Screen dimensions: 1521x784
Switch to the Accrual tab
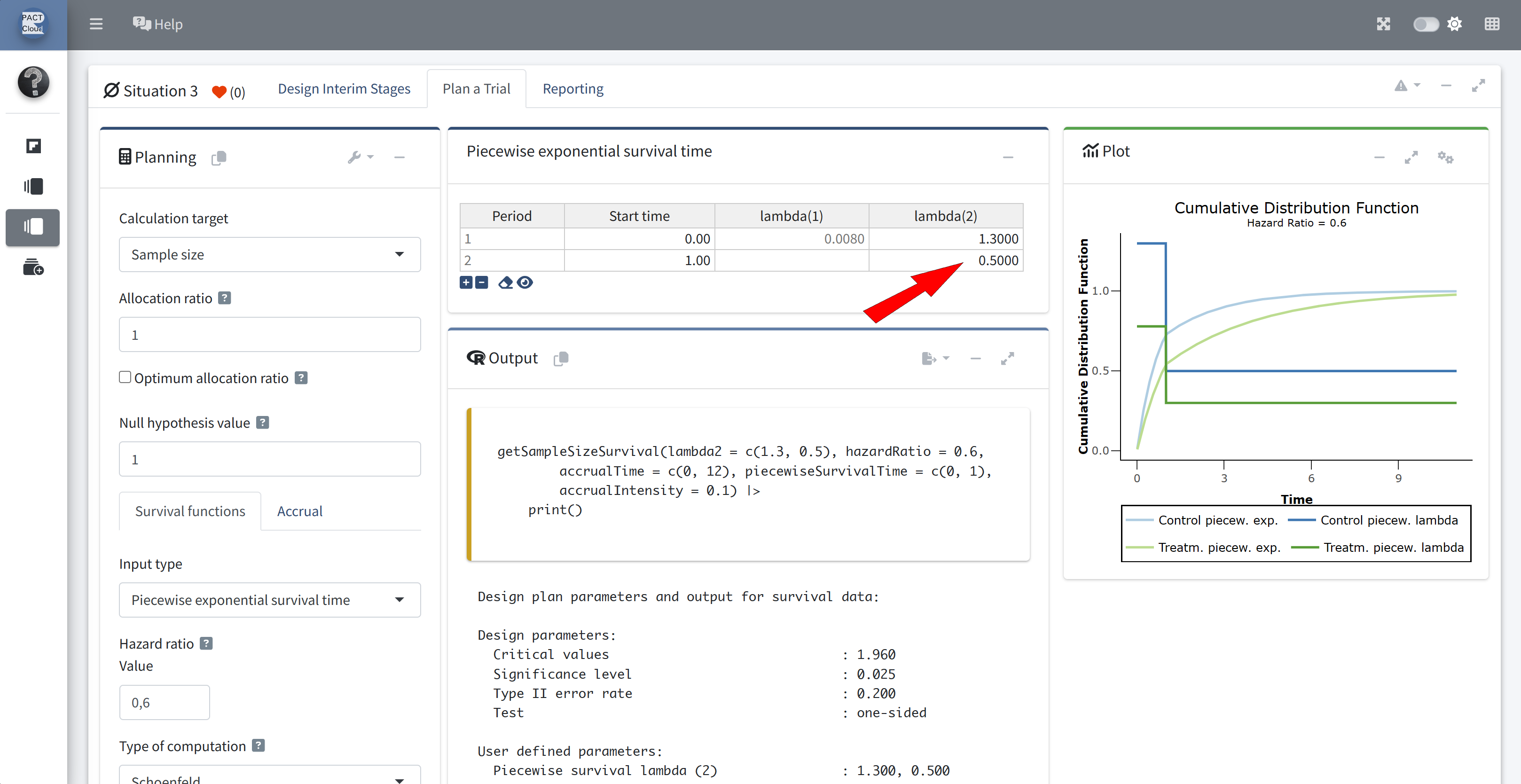(299, 511)
